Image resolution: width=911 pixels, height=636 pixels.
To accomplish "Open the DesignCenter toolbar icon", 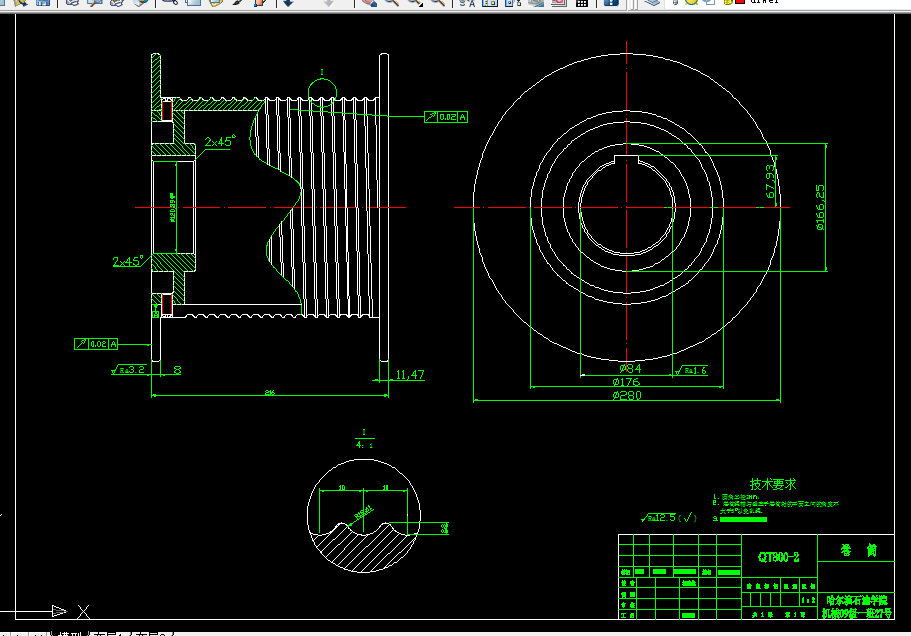I will click(490, 2).
